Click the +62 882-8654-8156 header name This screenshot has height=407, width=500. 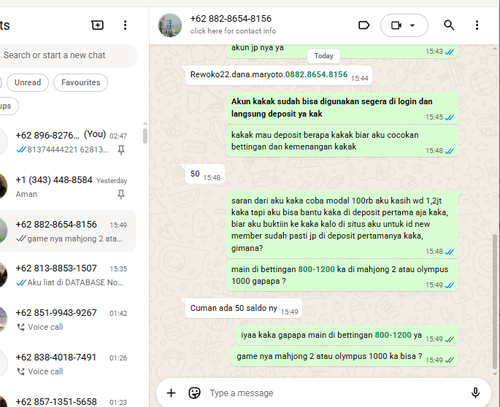click(x=231, y=19)
